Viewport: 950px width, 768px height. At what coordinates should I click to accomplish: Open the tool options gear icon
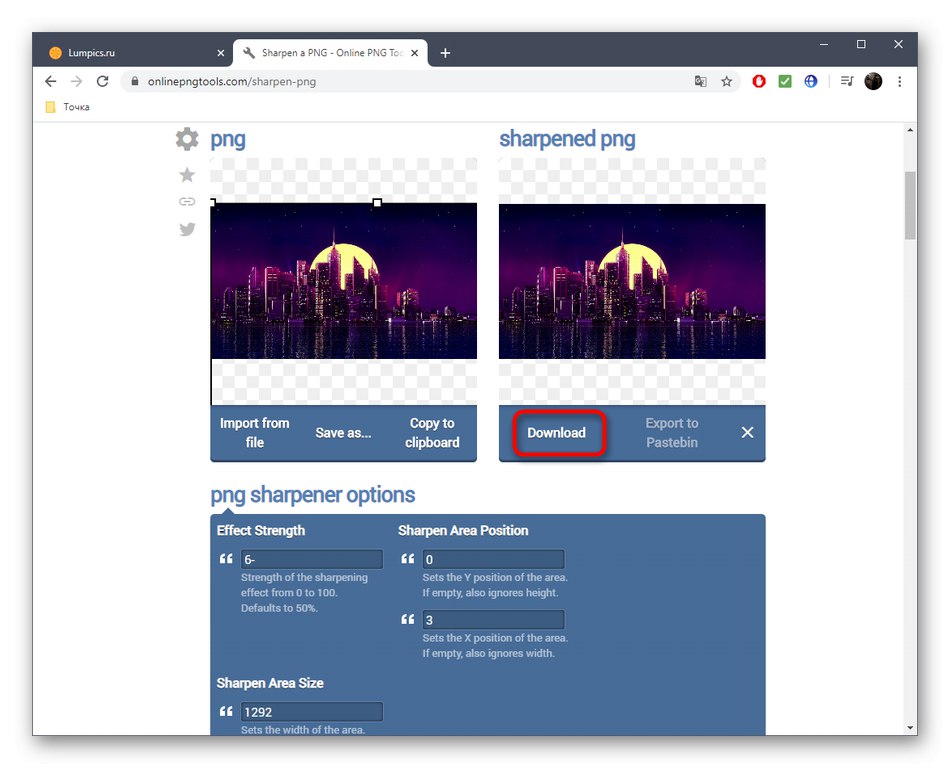click(186, 139)
